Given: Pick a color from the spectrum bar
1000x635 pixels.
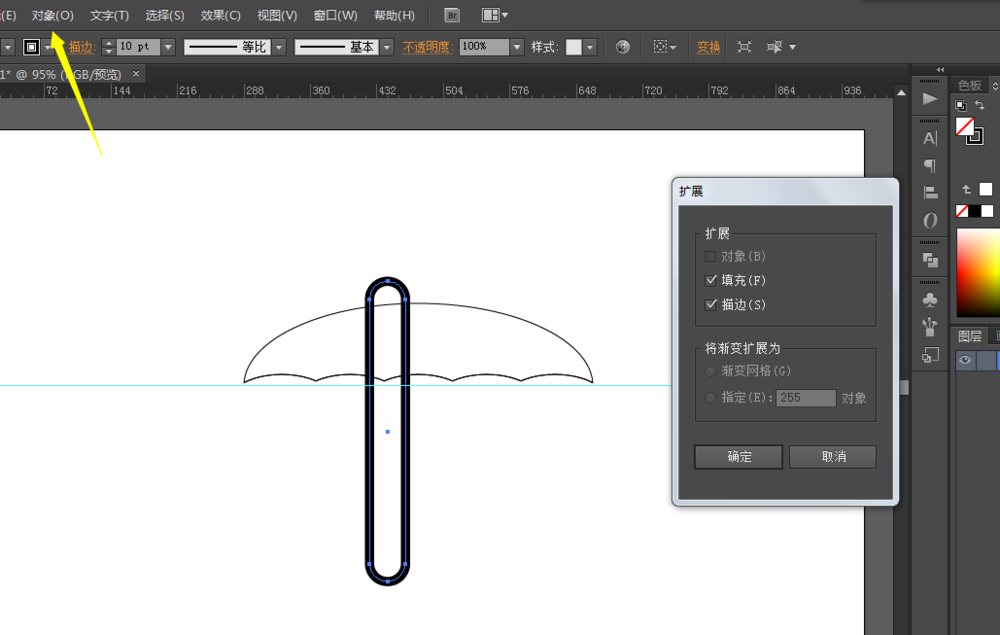Looking at the screenshot, I should coord(978,270).
